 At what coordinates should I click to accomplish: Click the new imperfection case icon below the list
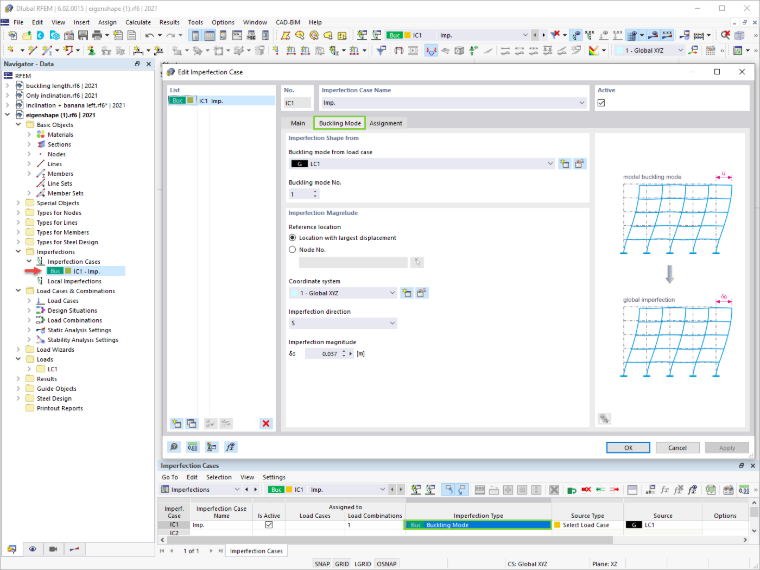(176, 424)
